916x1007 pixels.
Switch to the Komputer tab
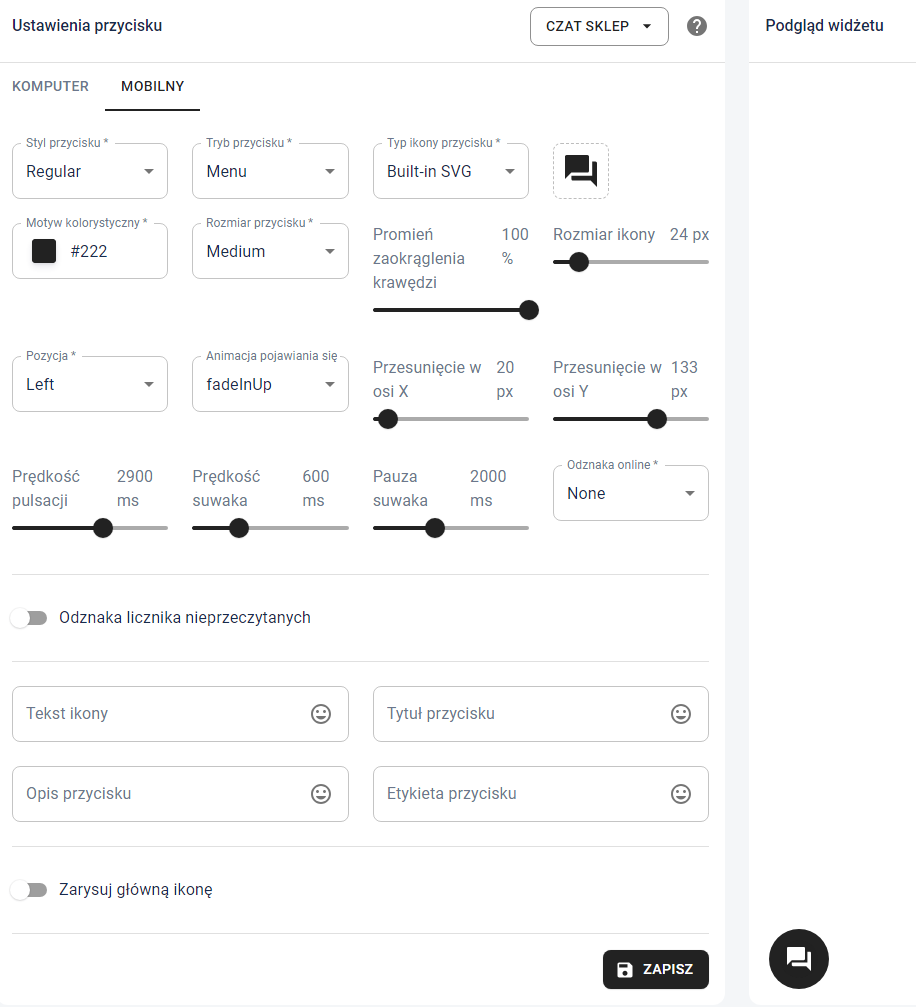[x=50, y=87]
